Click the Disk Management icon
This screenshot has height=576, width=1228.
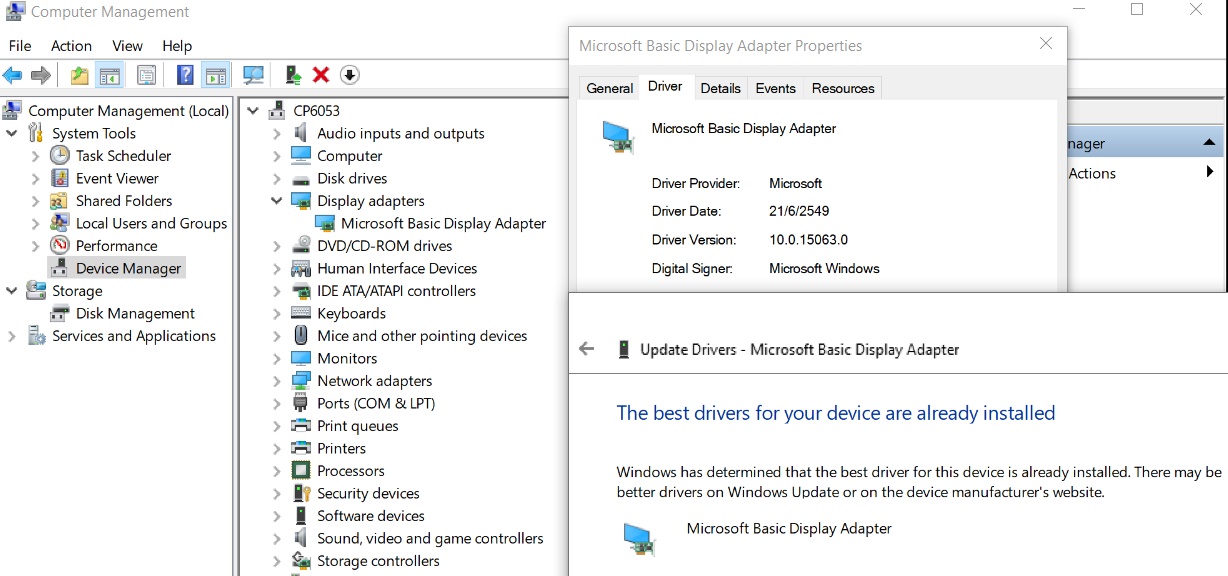tap(60, 313)
